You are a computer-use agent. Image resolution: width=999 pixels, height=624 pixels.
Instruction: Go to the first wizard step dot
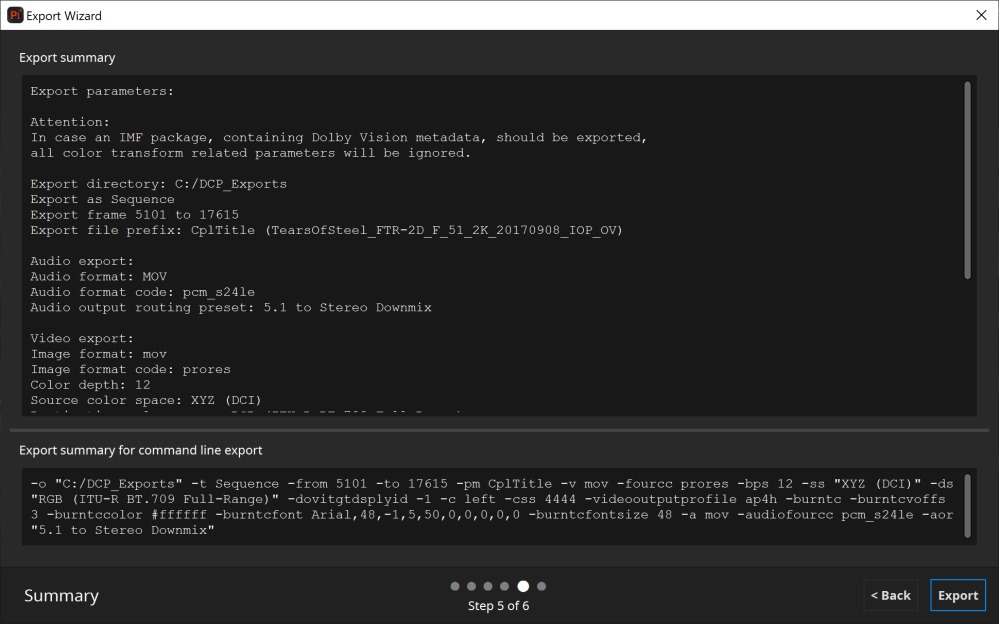455,586
